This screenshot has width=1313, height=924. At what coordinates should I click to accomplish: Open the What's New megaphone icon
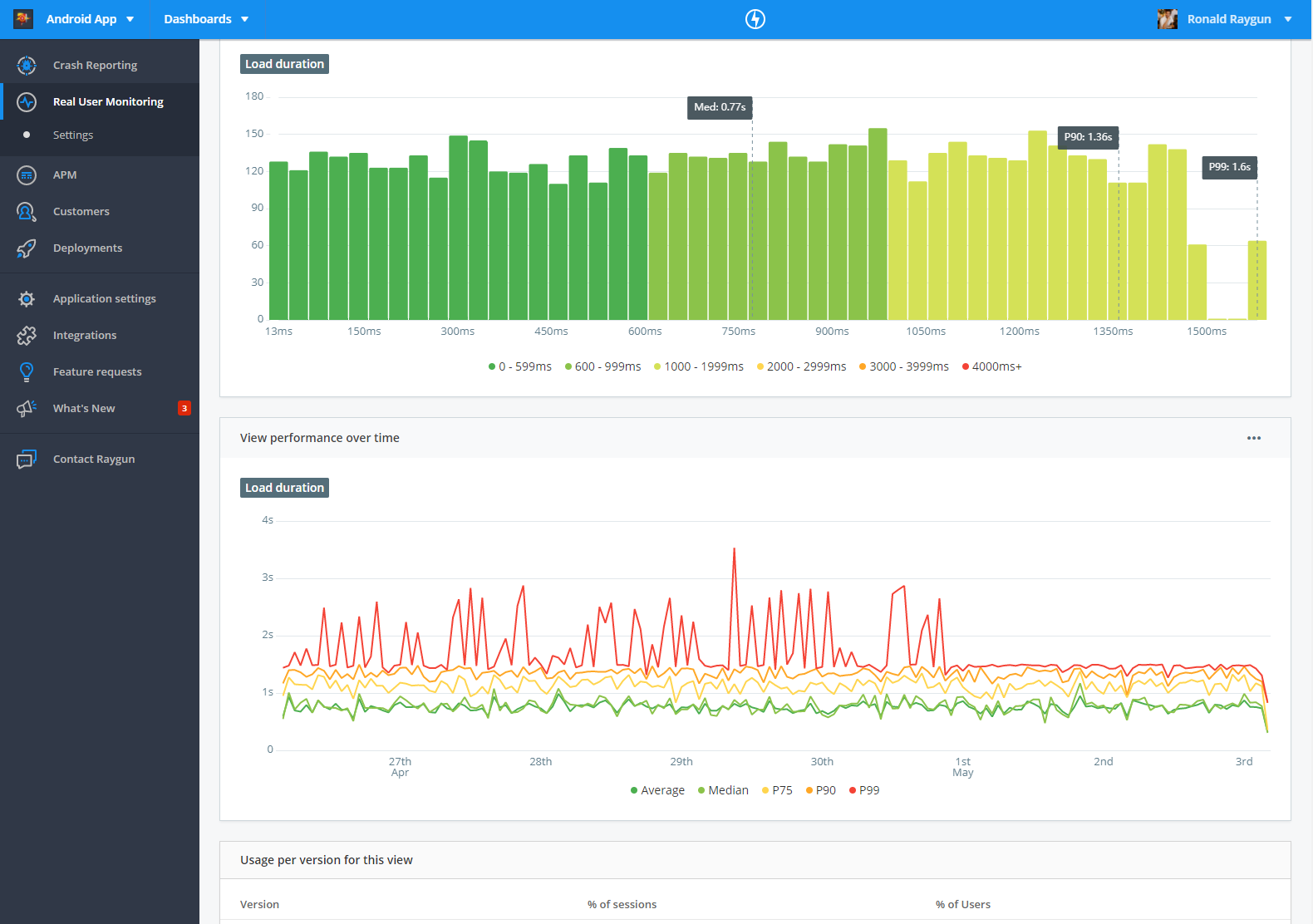(x=27, y=408)
